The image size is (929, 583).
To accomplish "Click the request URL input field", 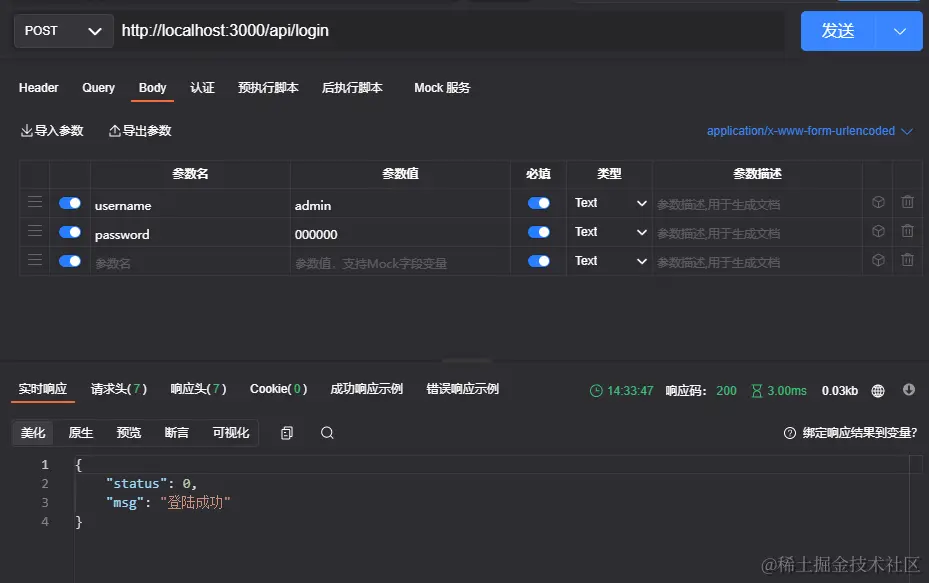I will point(400,31).
